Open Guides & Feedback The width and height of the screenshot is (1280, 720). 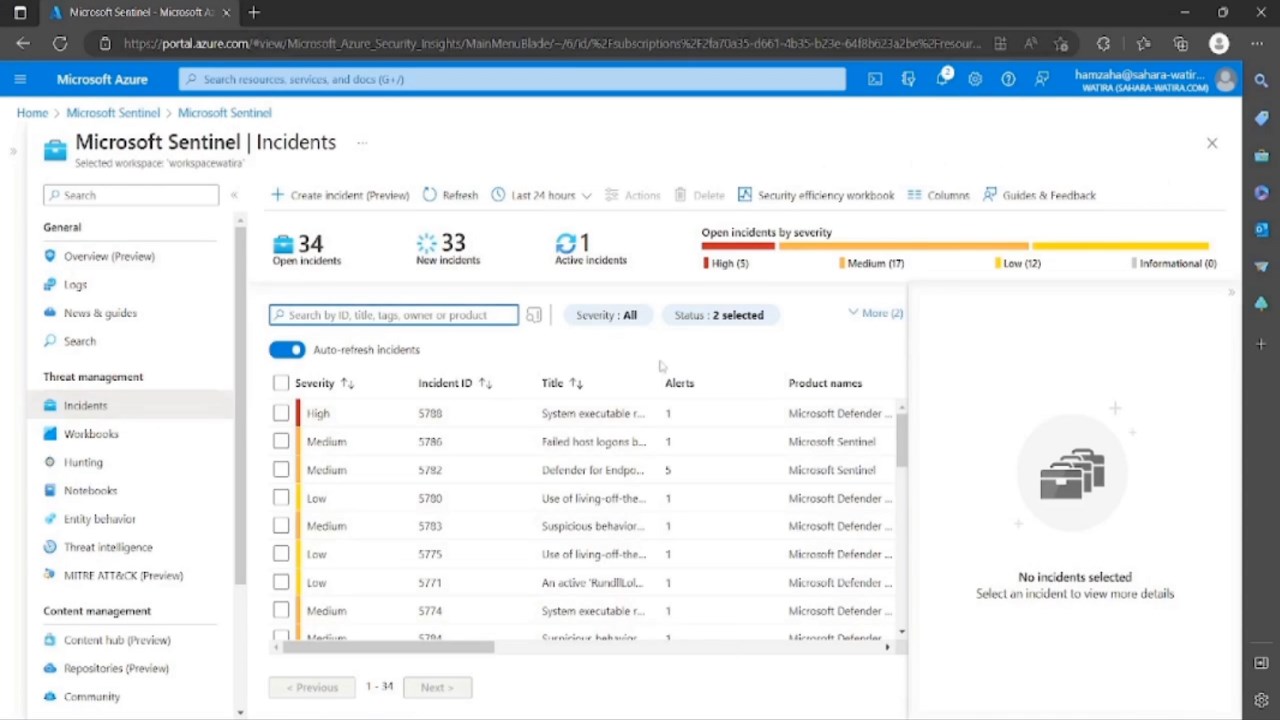coord(1039,195)
